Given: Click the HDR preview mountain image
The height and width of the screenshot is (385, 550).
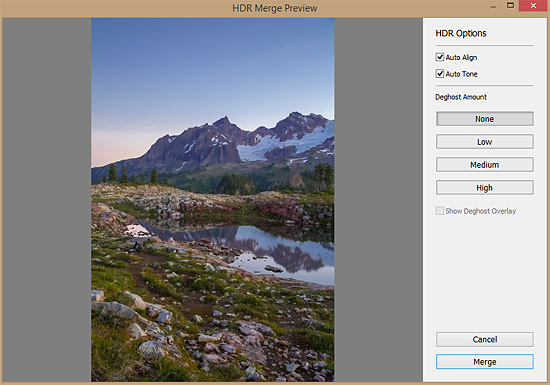Looking at the screenshot, I should (x=213, y=200).
